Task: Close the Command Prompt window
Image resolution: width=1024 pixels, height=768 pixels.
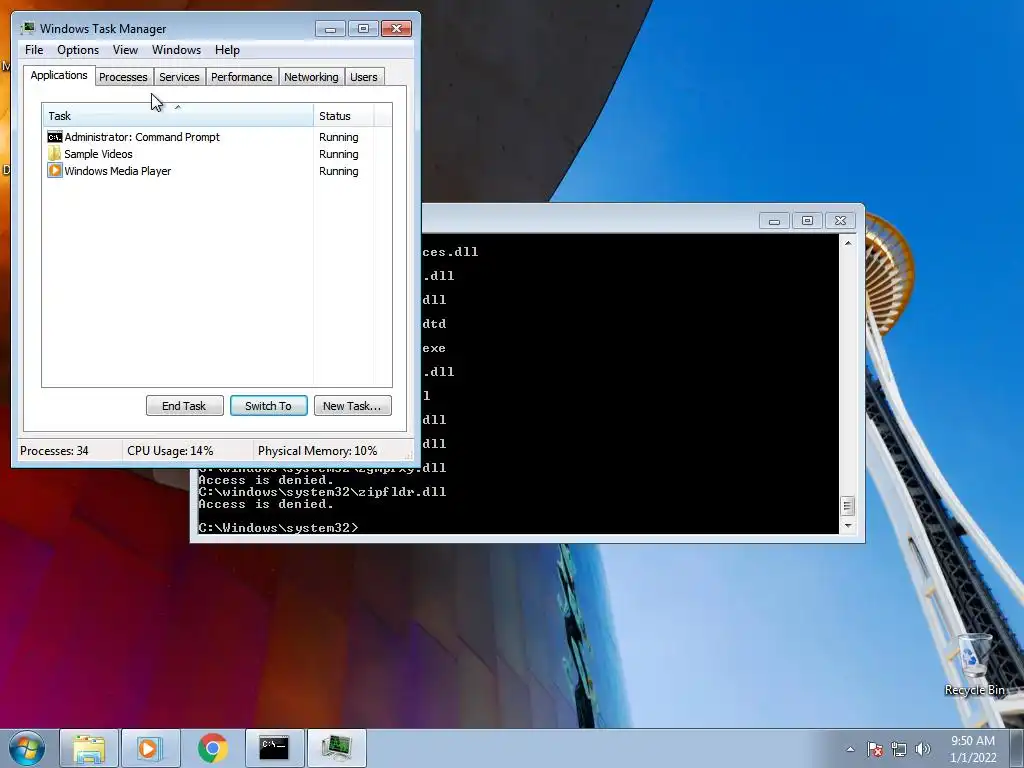Action: (x=840, y=221)
